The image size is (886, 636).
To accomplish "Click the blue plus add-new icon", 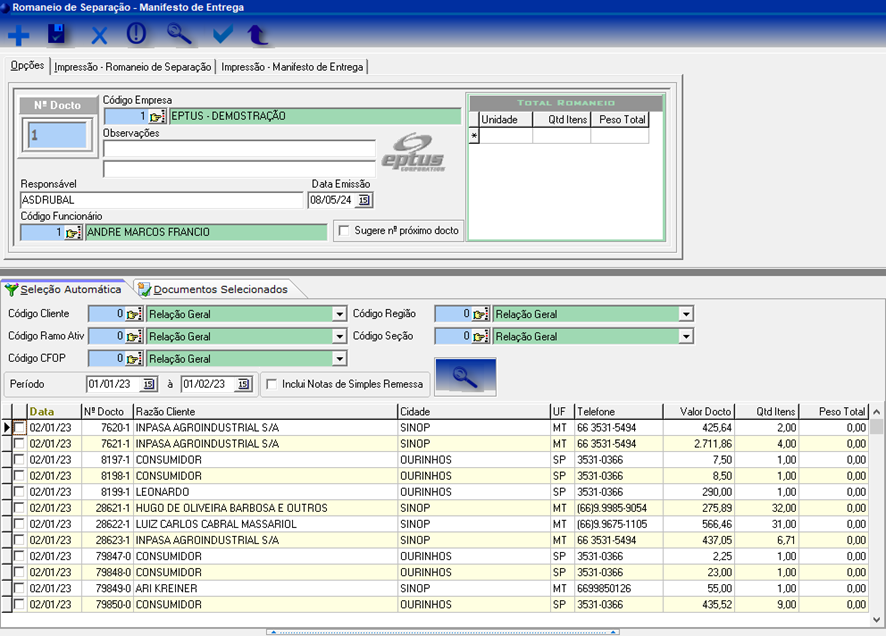I will pos(18,35).
